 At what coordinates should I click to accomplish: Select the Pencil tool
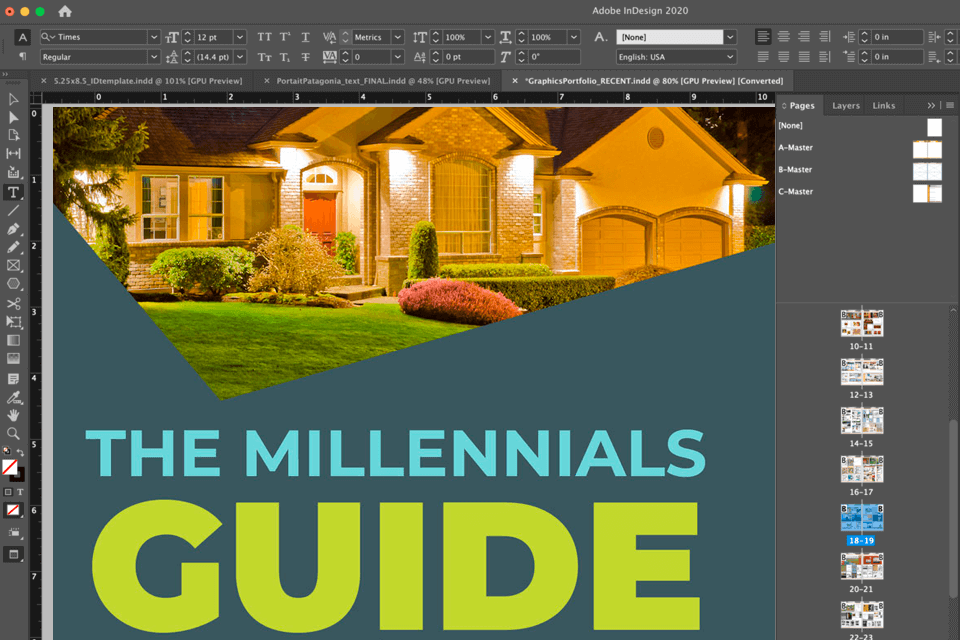click(13, 247)
